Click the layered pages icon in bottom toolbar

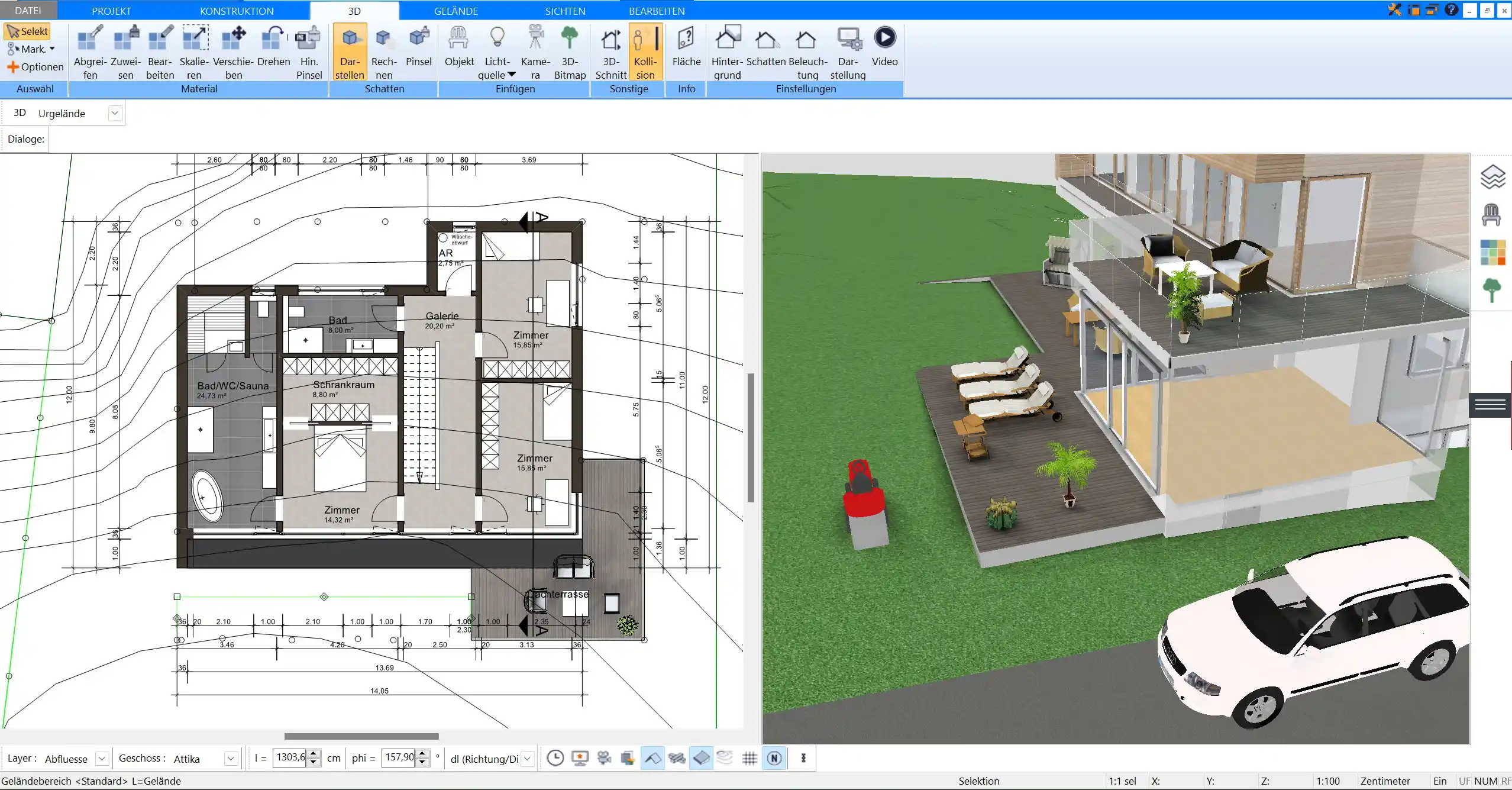[628, 758]
